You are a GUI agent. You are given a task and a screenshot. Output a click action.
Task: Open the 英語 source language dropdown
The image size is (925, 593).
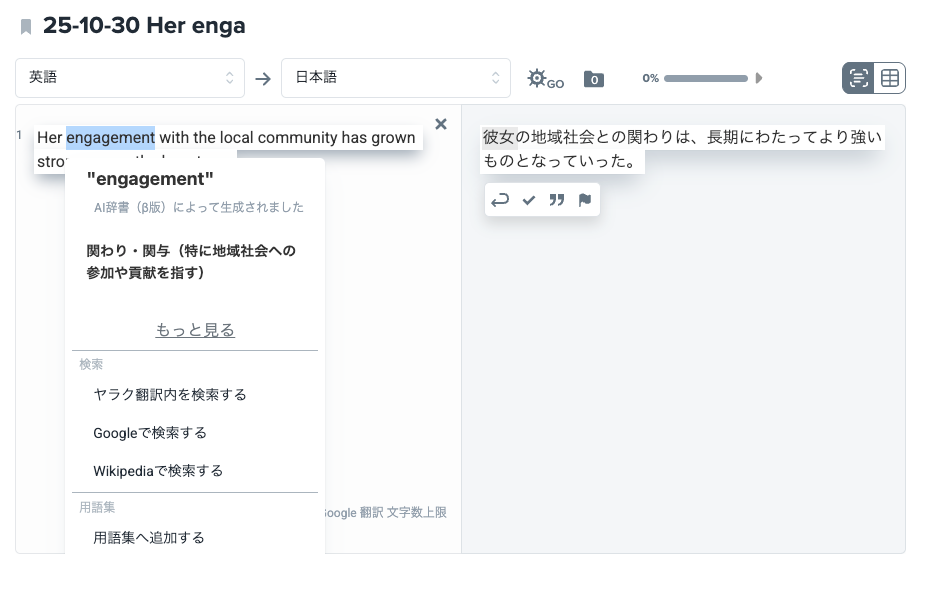pos(130,78)
